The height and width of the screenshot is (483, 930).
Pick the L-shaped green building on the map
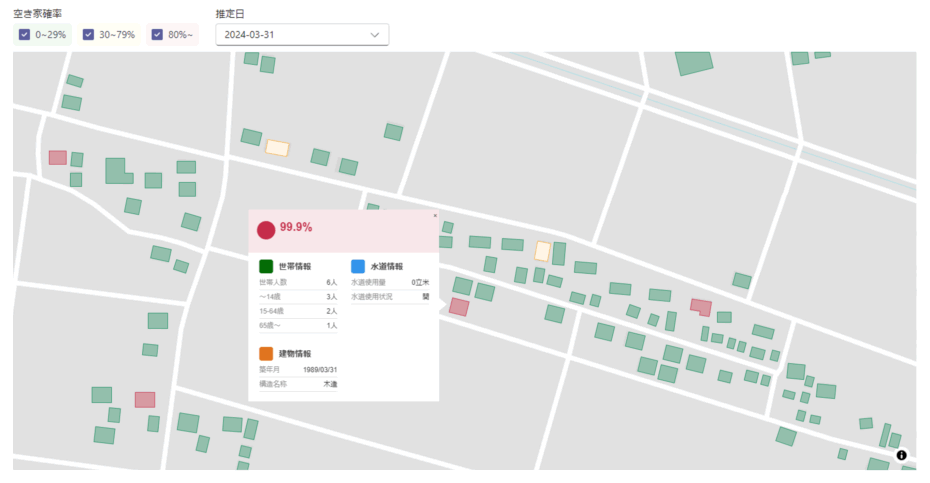[117, 171]
